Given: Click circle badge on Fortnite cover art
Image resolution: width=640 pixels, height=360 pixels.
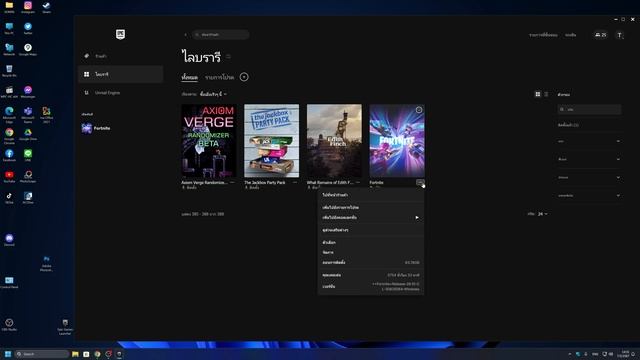Looking at the screenshot, I should 419,110.
